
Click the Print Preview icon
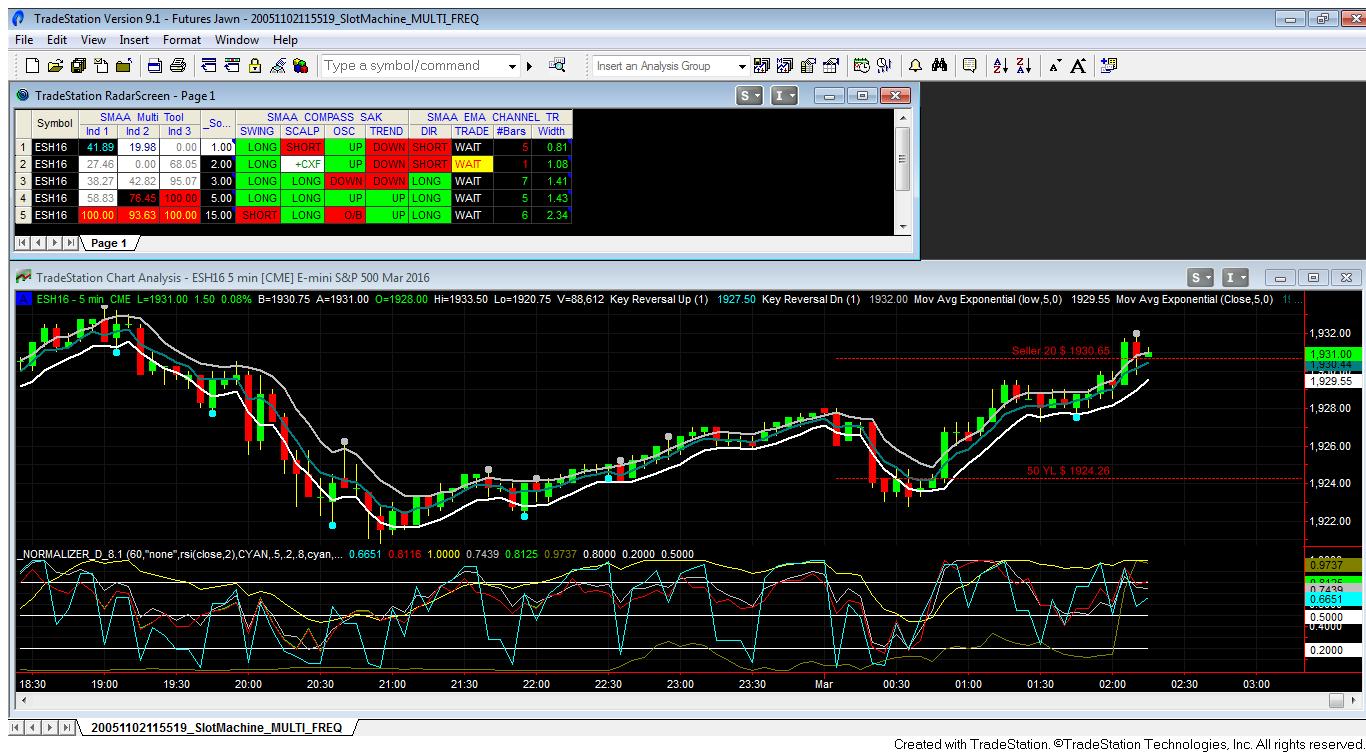pyautogui.click(x=155, y=66)
